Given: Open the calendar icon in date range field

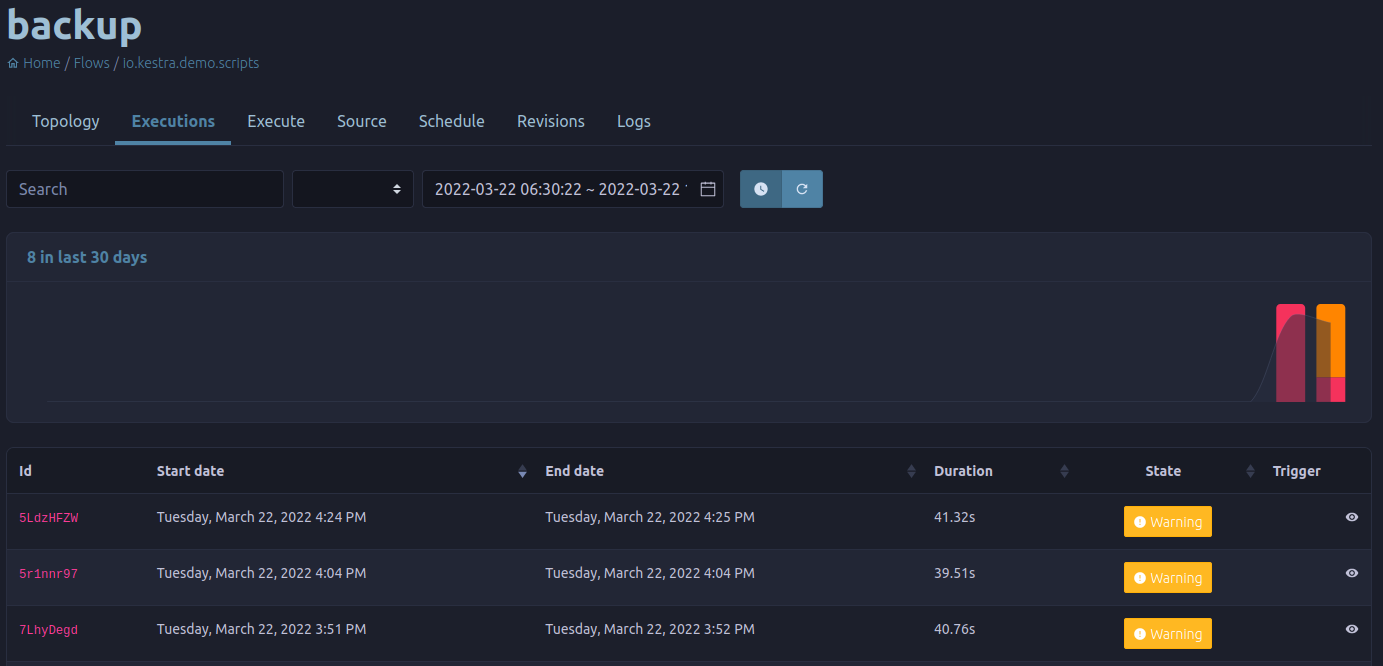Looking at the screenshot, I should (x=708, y=189).
